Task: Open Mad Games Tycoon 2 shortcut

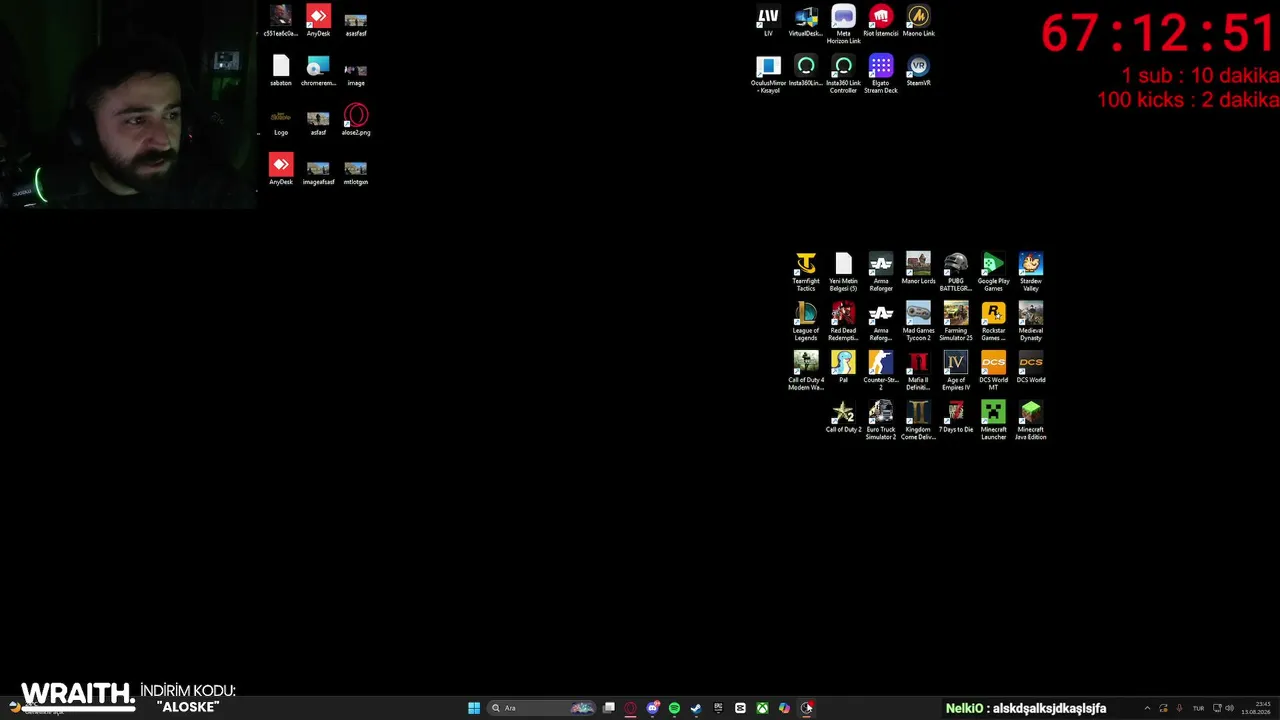Action: pos(918,321)
